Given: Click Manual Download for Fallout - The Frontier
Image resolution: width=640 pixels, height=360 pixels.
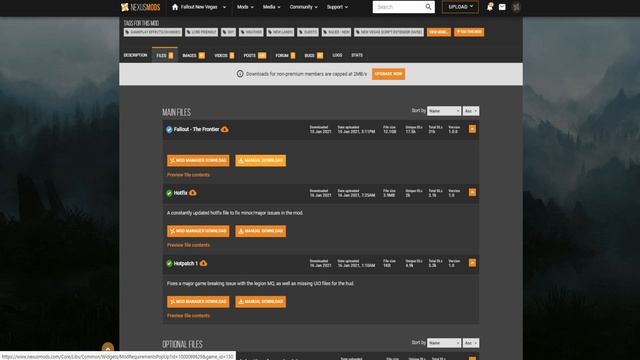Looking at the screenshot, I should pyautogui.click(x=260, y=160).
